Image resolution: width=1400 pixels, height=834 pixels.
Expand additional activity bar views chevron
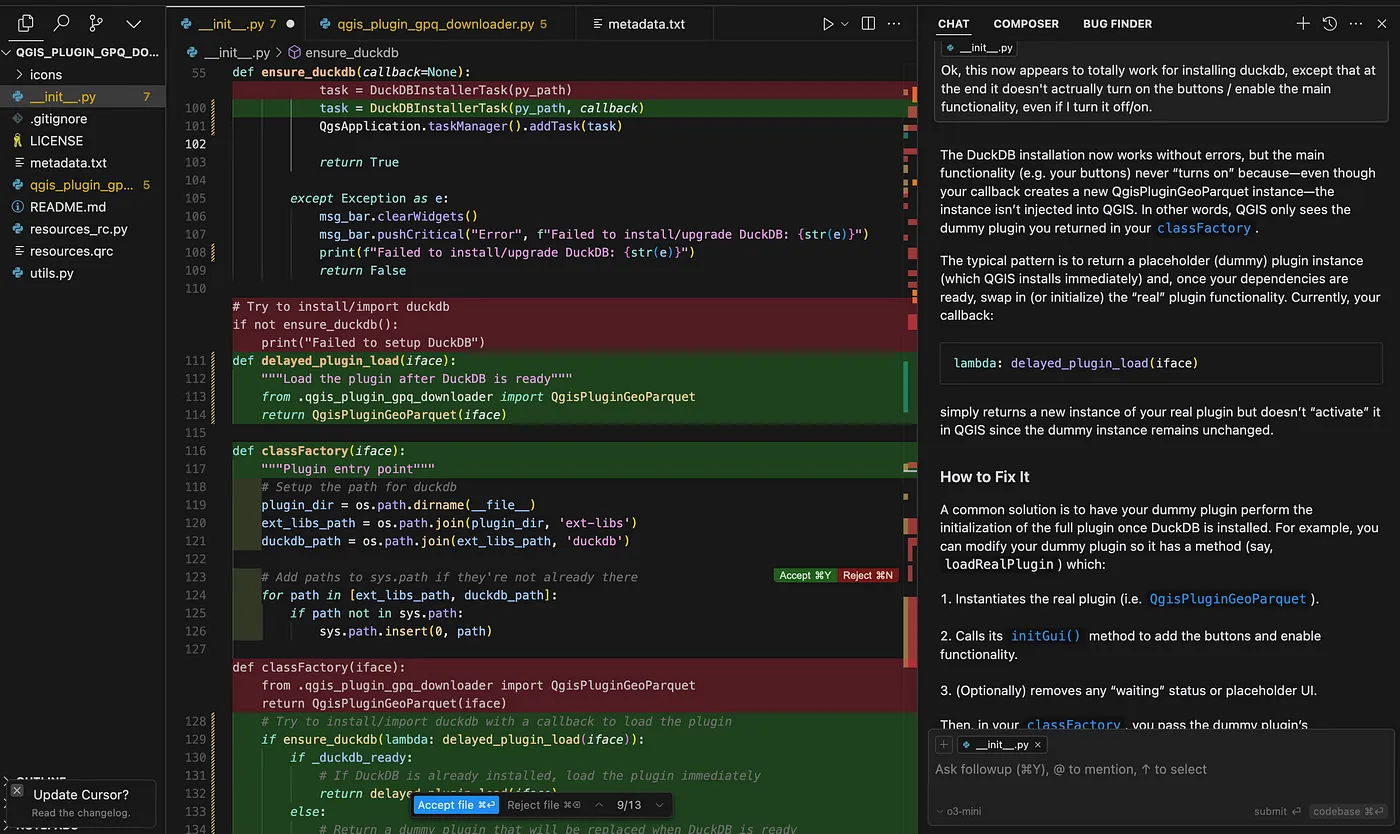[133, 23]
